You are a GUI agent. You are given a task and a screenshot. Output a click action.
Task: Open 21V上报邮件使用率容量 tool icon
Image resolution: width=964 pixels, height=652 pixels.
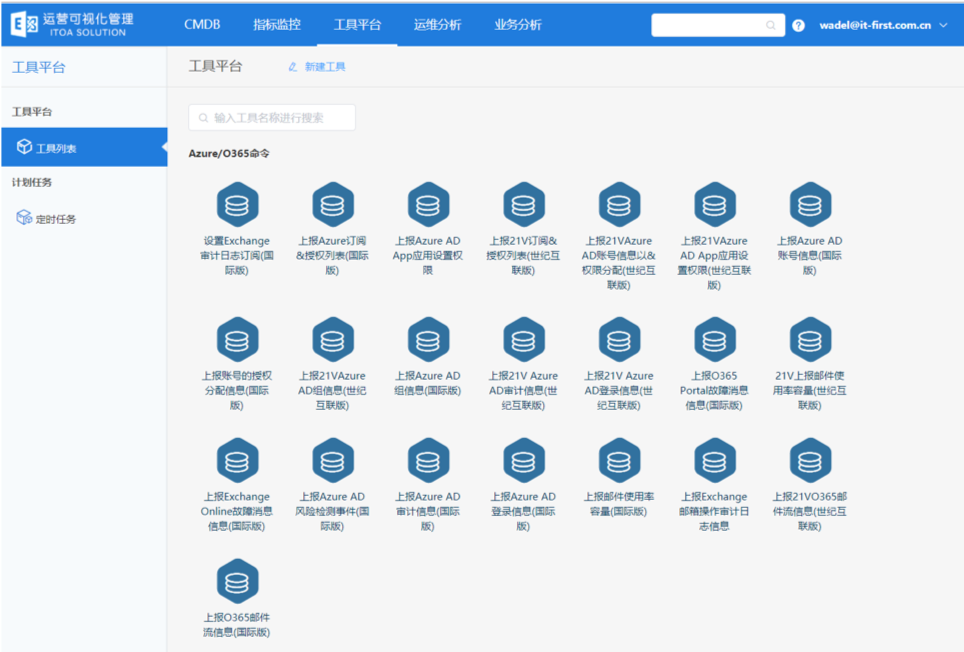810,340
